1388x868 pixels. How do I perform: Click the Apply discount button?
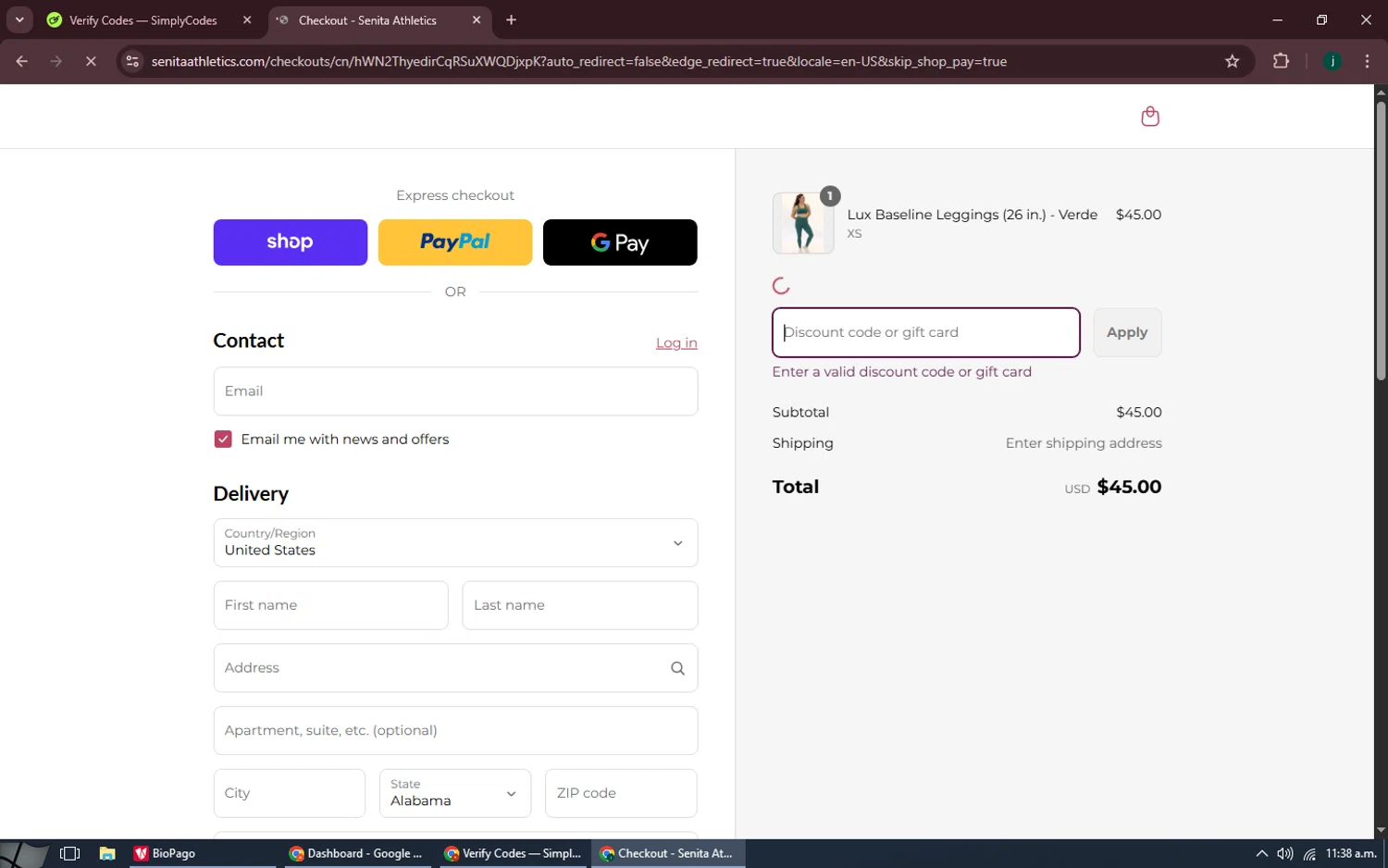tap(1127, 332)
